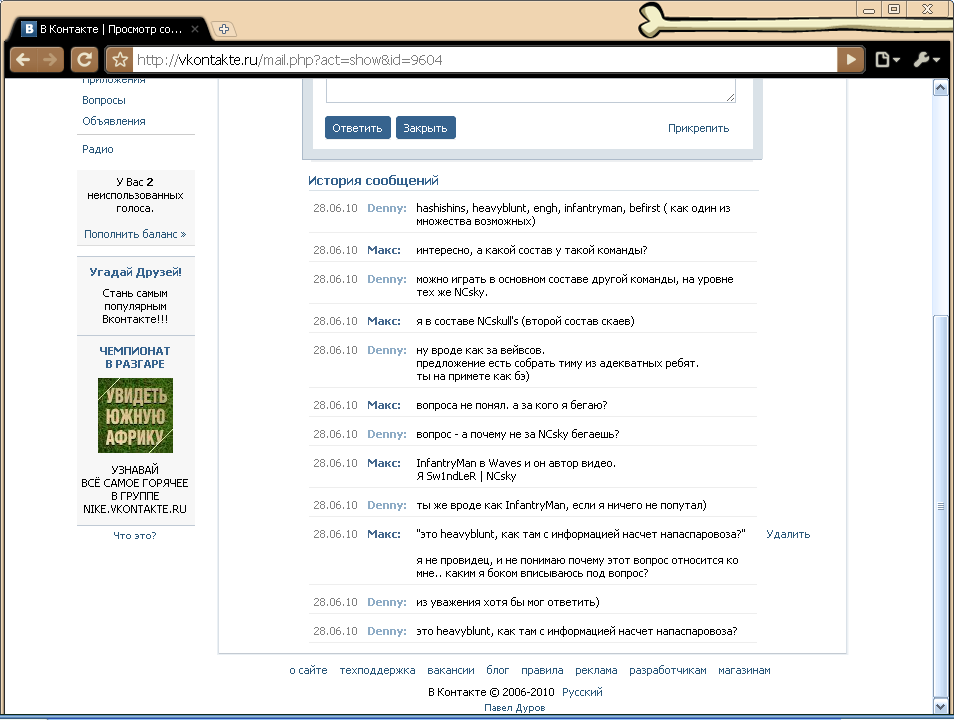Click the vertical scrollbar thumb
This screenshot has height=720, width=954.
tap(940, 505)
